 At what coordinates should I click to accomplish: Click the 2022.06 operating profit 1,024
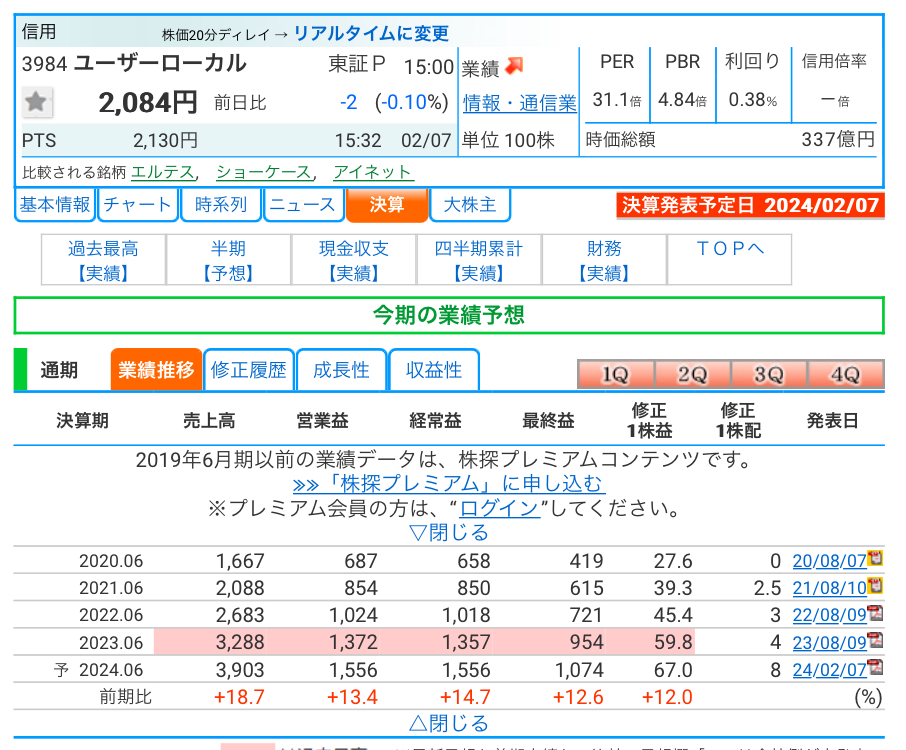point(353,615)
